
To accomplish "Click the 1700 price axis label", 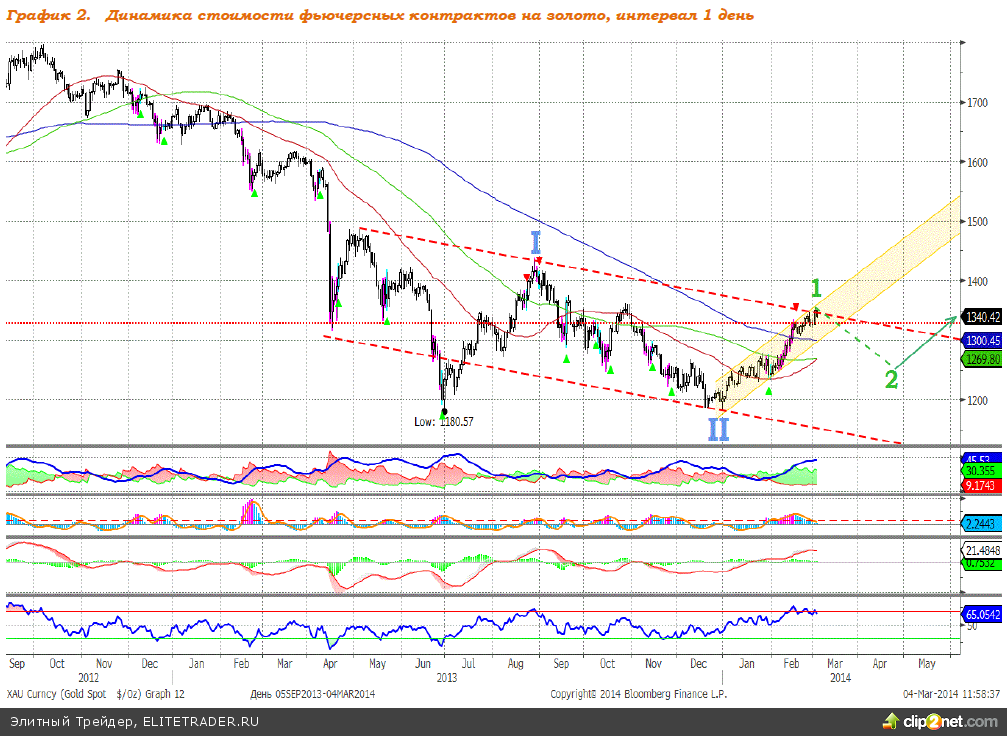I will click(x=978, y=103).
